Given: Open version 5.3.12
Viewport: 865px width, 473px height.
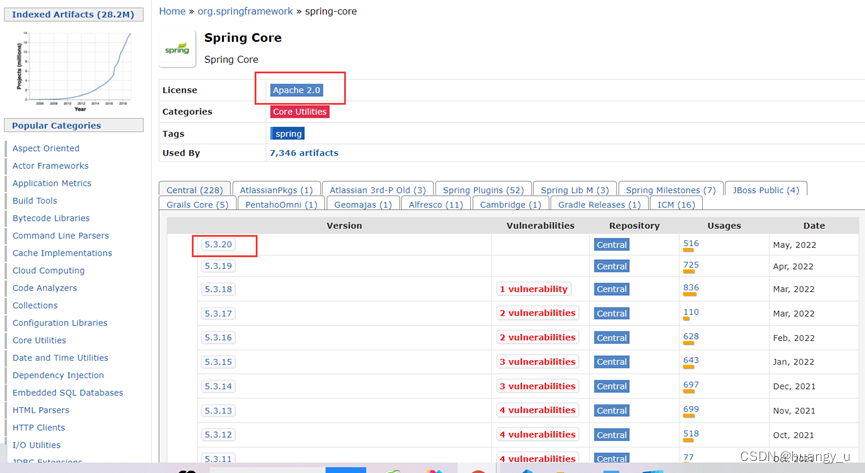Looking at the screenshot, I should pyautogui.click(x=218, y=434).
